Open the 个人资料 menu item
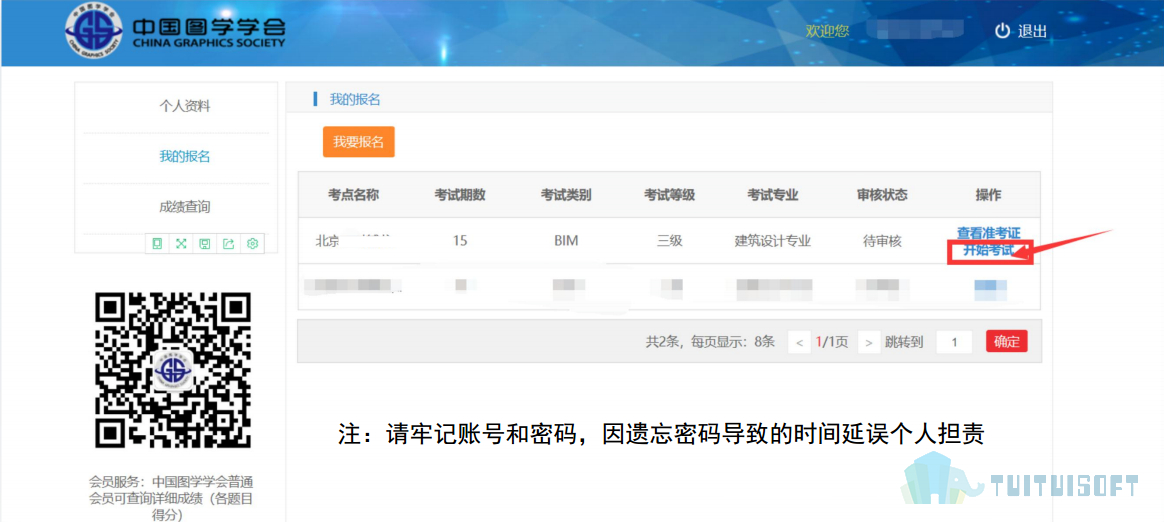1164x522 pixels. [x=185, y=106]
